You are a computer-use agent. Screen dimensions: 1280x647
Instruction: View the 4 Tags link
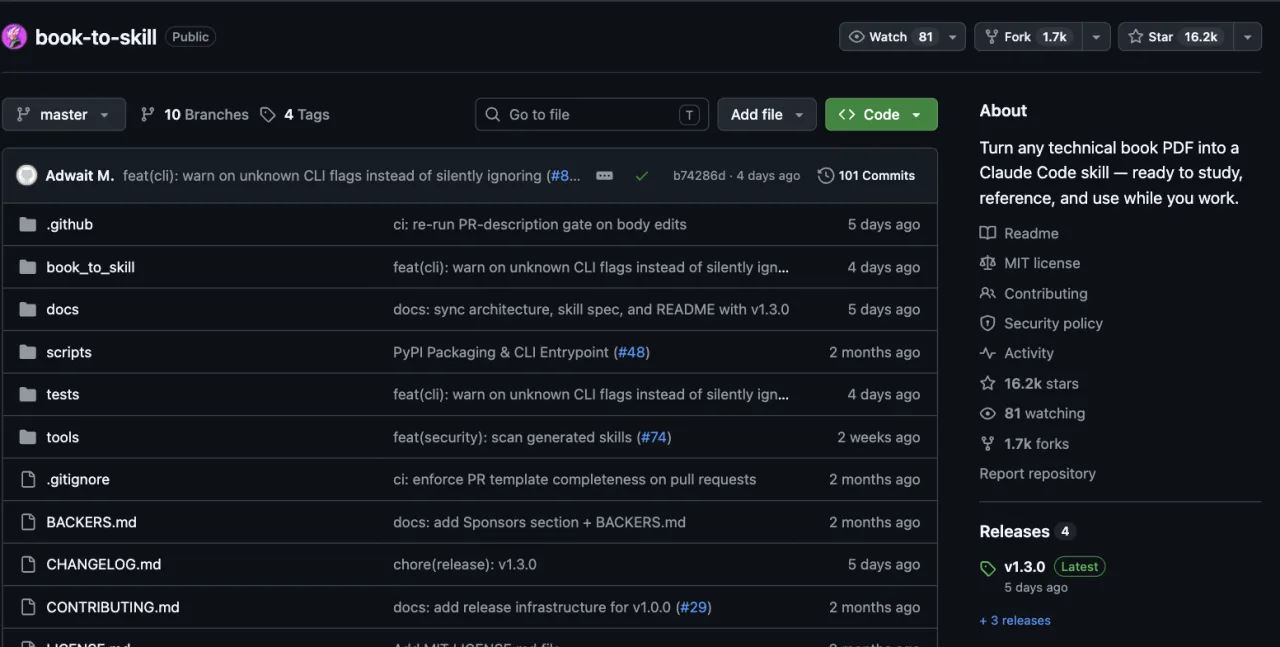(294, 115)
